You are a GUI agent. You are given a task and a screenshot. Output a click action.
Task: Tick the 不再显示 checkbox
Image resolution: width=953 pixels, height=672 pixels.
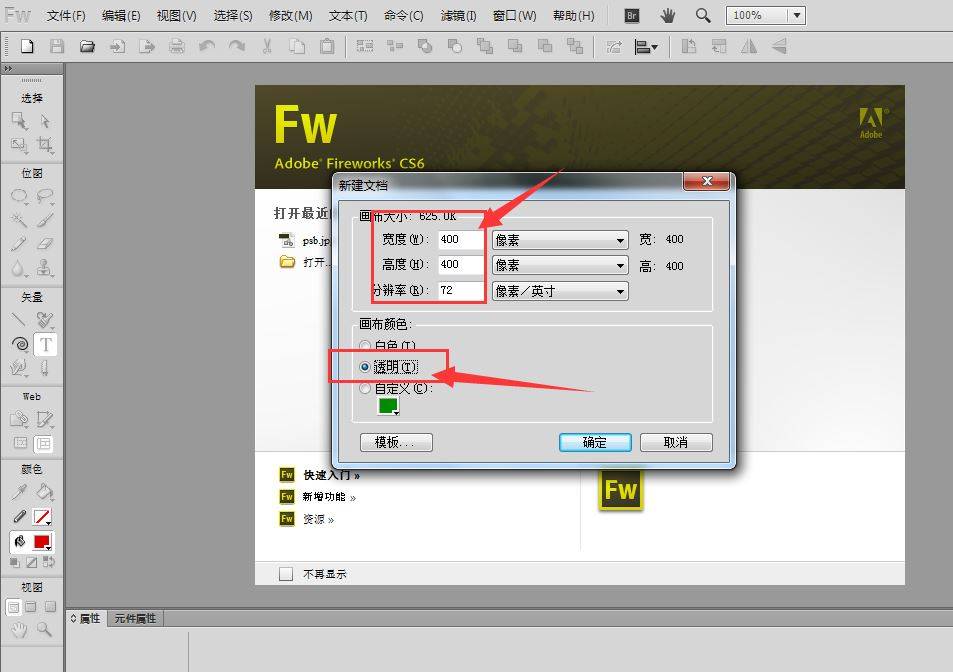[x=286, y=574]
